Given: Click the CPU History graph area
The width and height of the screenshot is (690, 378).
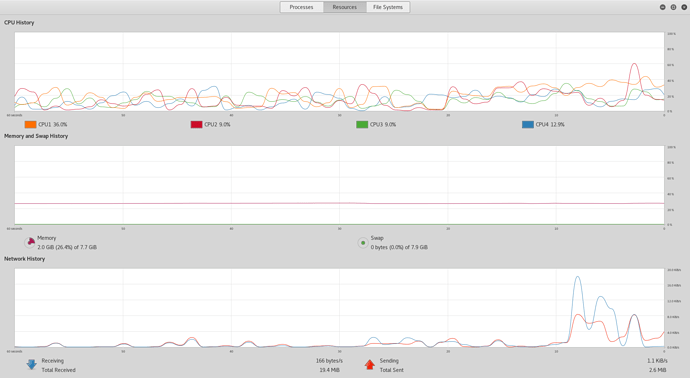Looking at the screenshot, I should point(339,72).
